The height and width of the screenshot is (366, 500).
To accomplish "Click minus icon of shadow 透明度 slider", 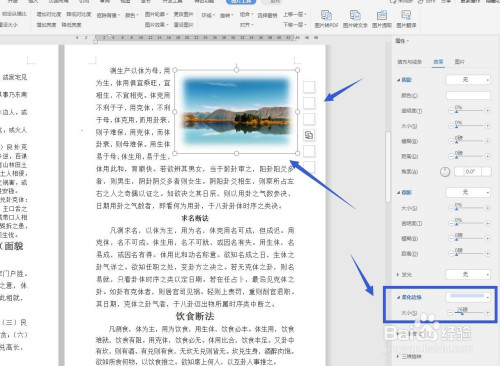I will click(x=451, y=111).
